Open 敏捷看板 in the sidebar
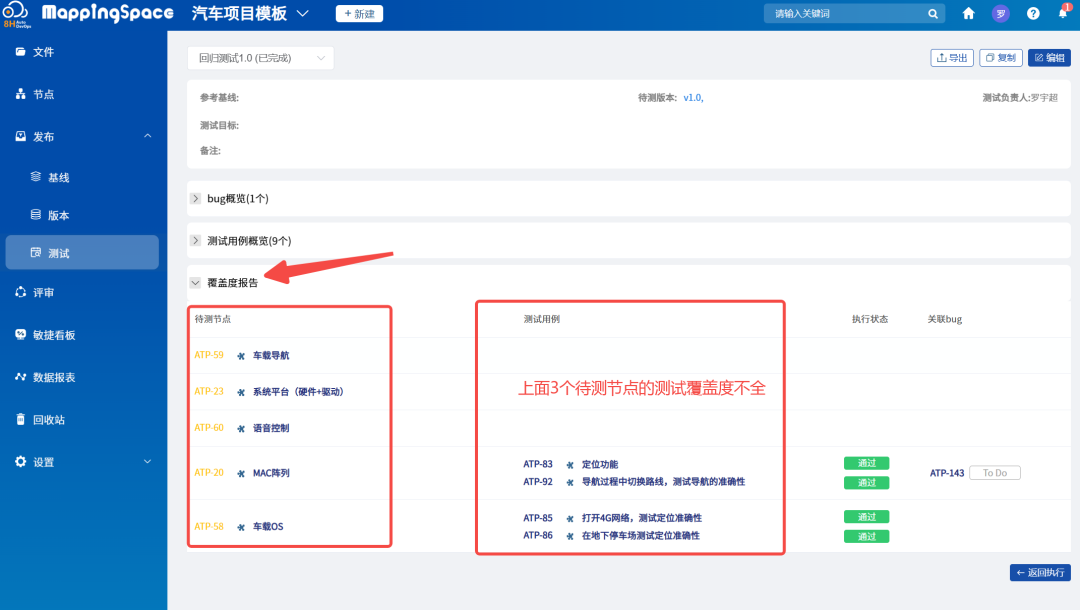Viewport: 1080px width, 610px height. 54,335
